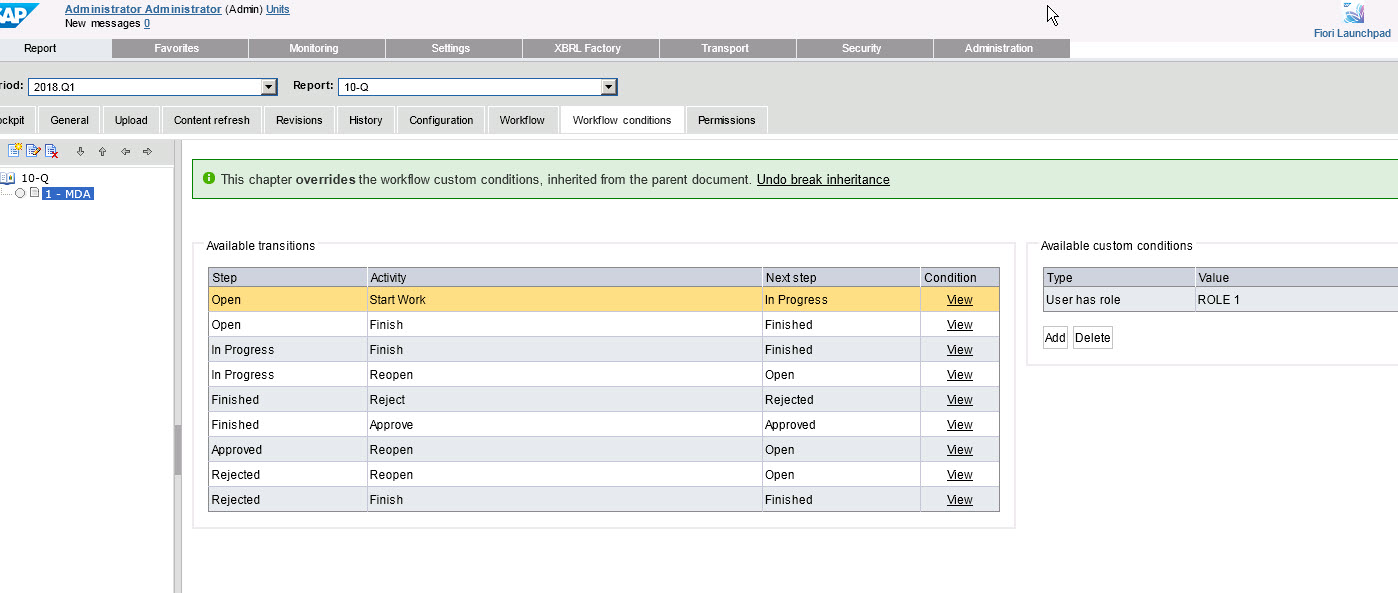View condition for Rejected Reopen transition
The image size is (1398, 593).
coord(960,475)
